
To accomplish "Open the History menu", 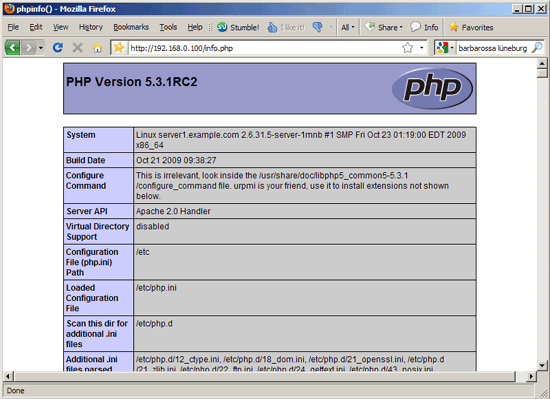I will click(x=90, y=27).
